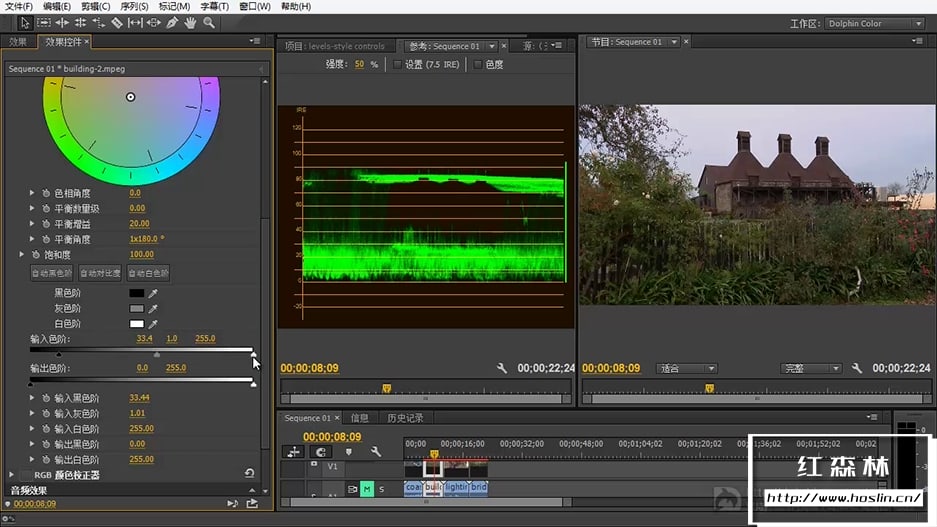Open timeline wrench display settings
This screenshot has height=527, width=937.
pos(376,452)
